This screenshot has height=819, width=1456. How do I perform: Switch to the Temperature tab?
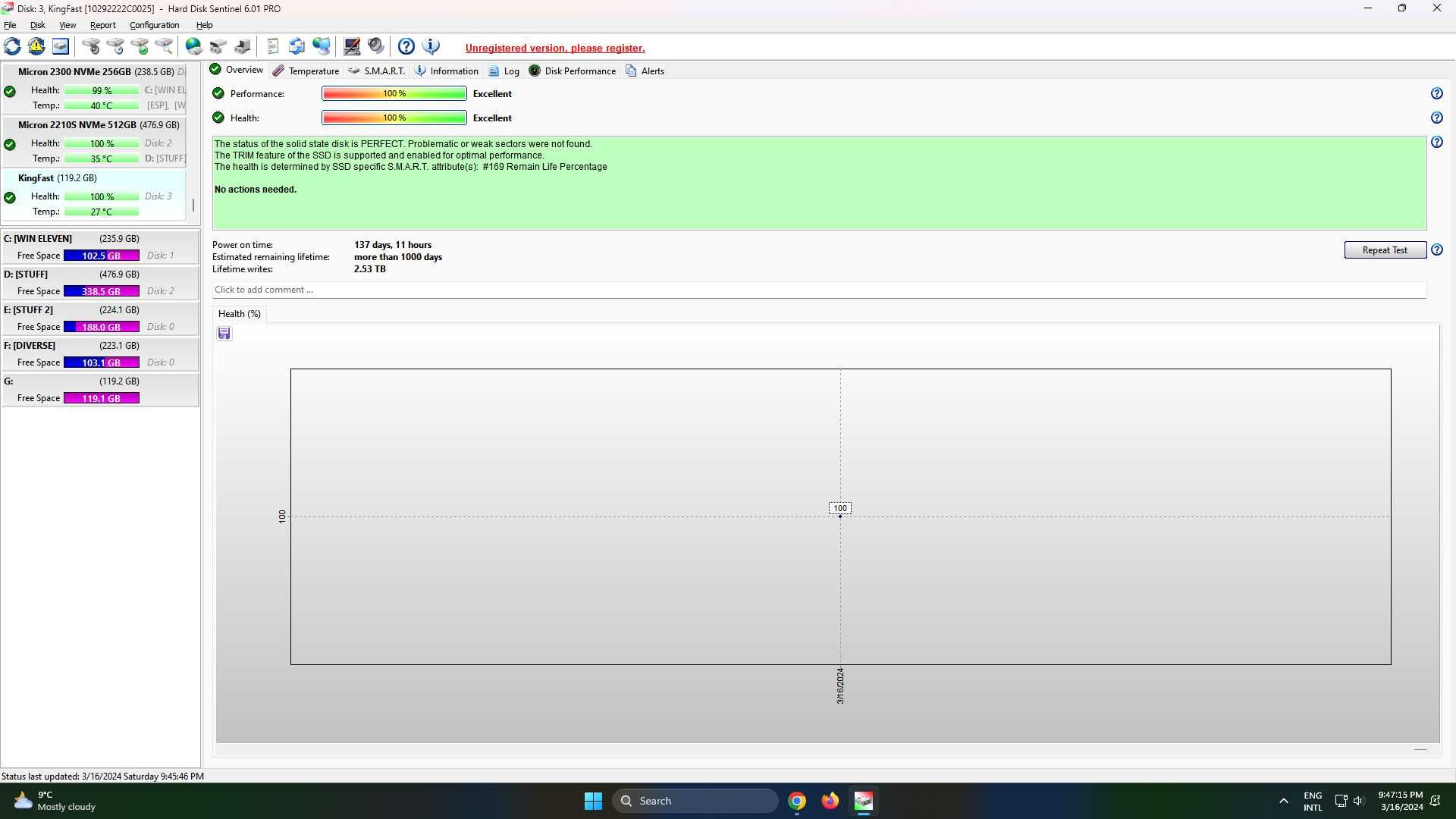pos(306,71)
